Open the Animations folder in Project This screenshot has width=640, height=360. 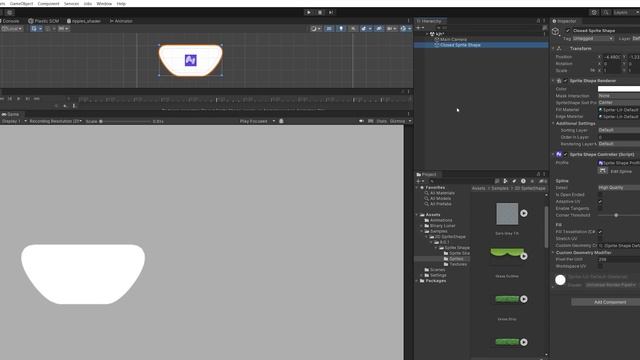tap(441, 220)
